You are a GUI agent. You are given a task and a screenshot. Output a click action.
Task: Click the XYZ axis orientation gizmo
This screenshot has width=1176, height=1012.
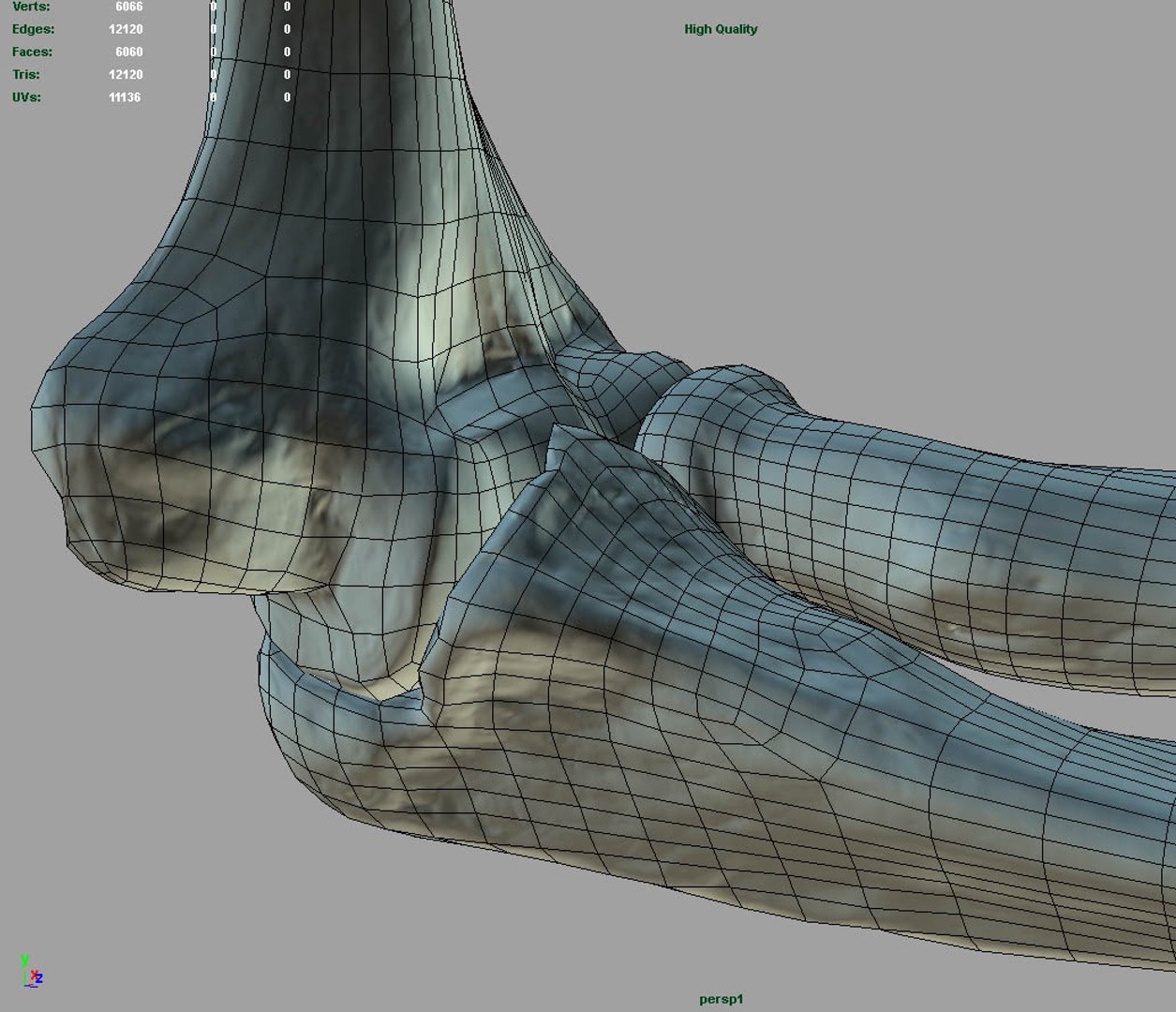pos(31,971)
